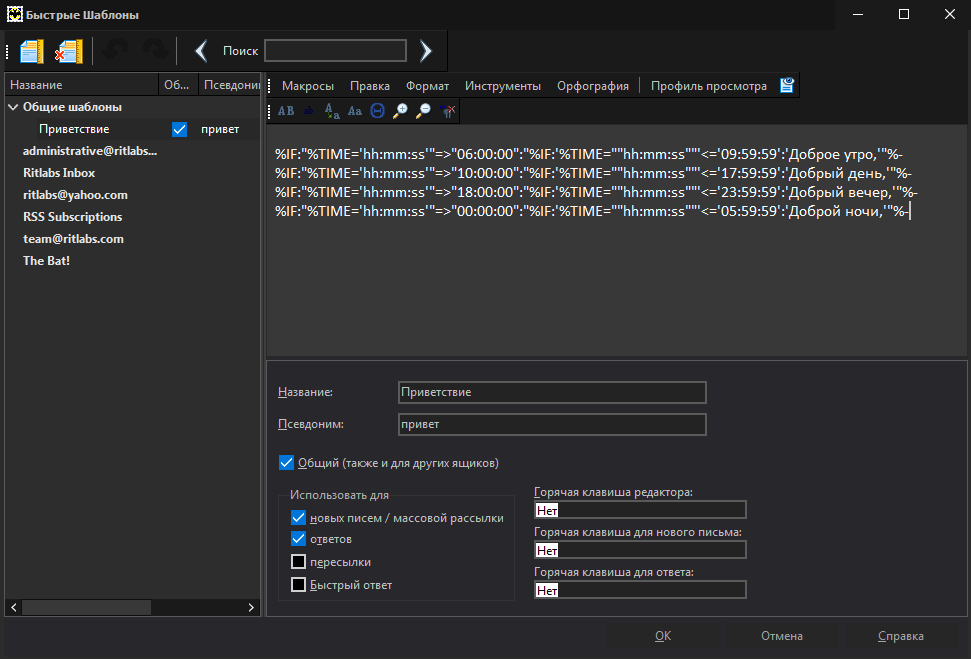Viewport: 971px width, 659px height.
Task: Sort by the Название column header
Action: pos(81,85)
